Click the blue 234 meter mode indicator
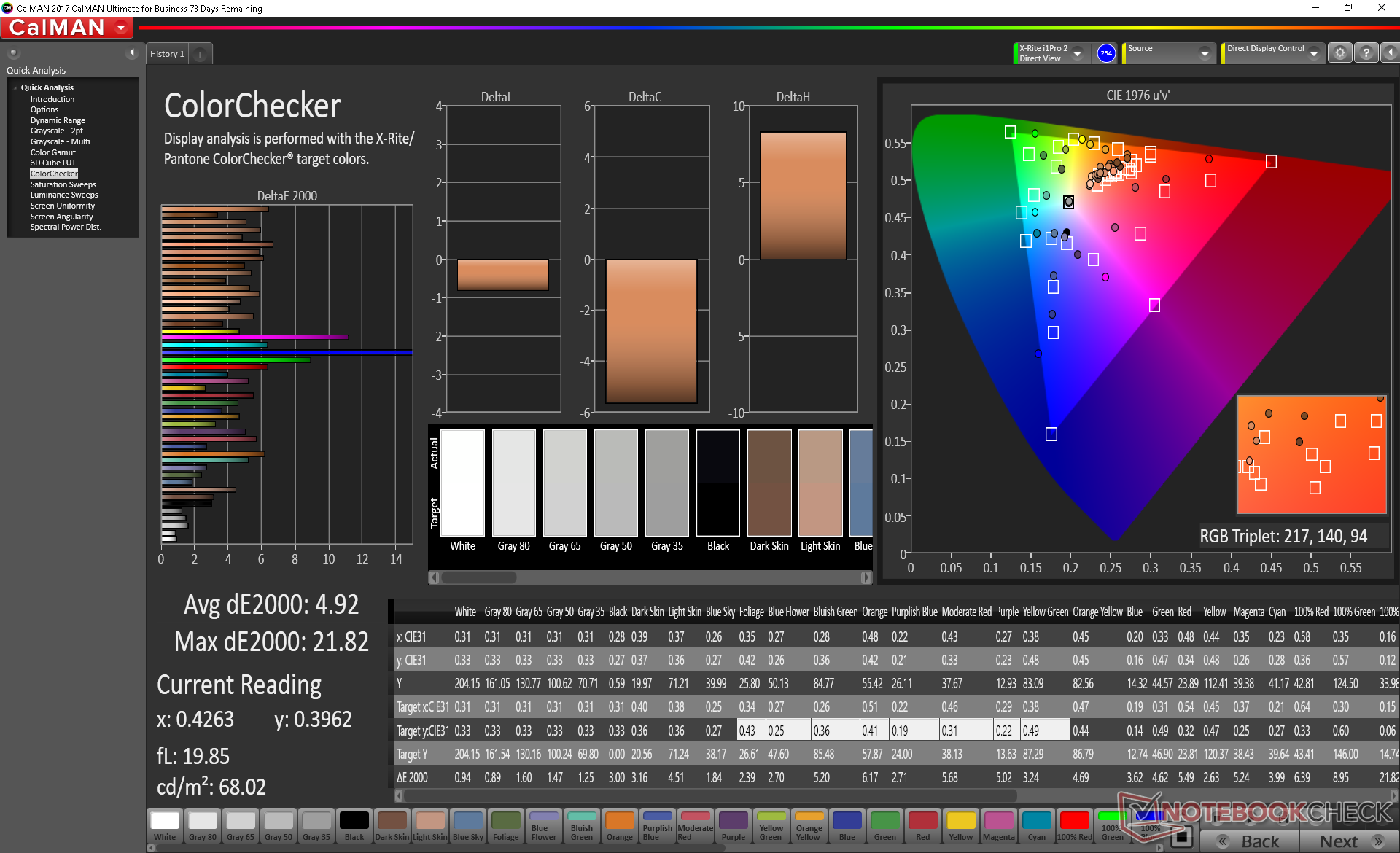The image size is (1400, 853). pos(1106,53)
